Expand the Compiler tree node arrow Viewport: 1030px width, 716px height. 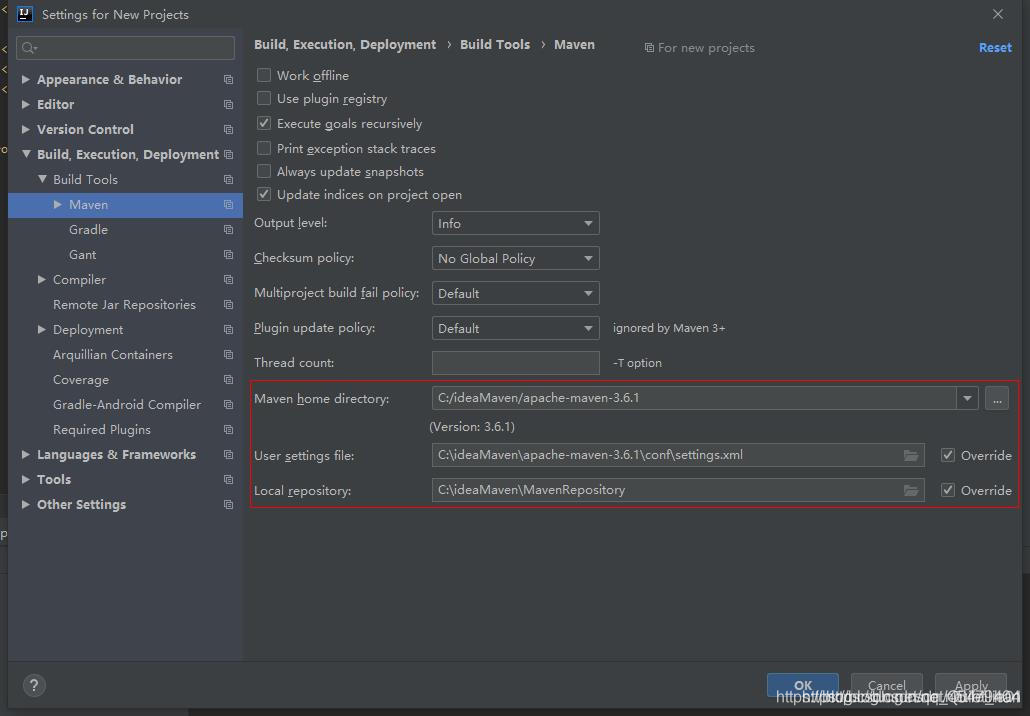[x=42, y=279]
